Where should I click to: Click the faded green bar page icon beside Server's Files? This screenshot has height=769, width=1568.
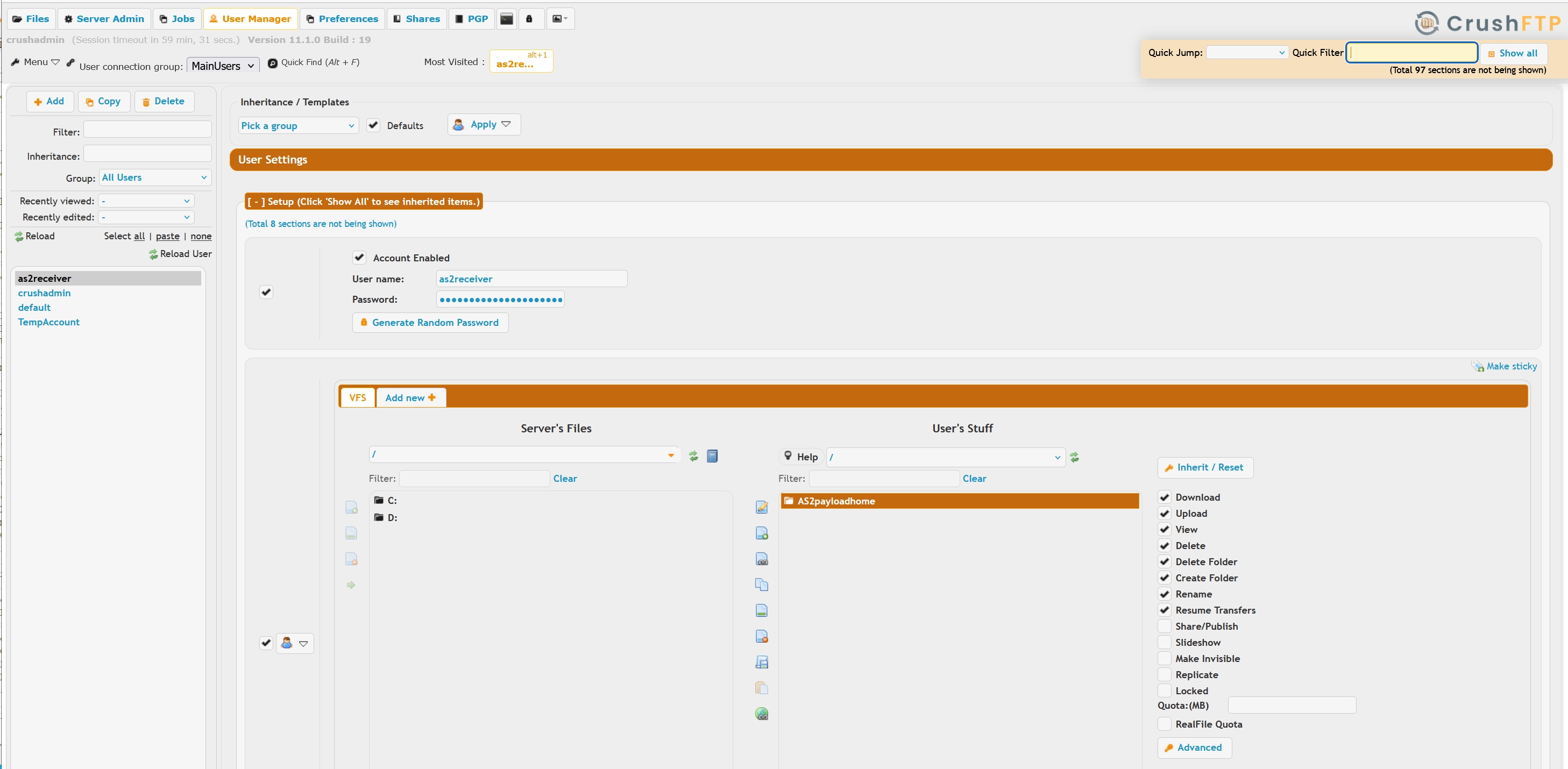(351, 533)
